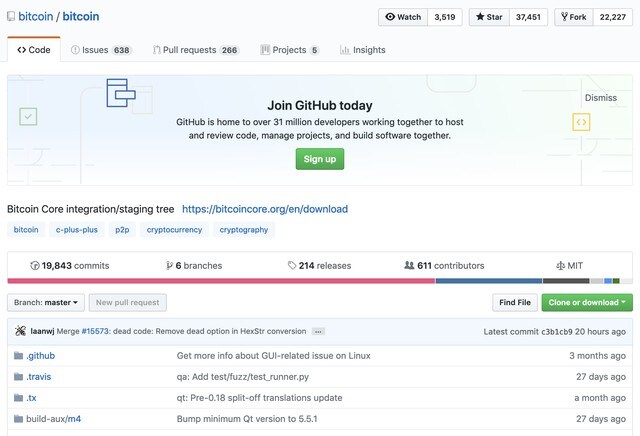Click the Watch button

click(403, 17)
